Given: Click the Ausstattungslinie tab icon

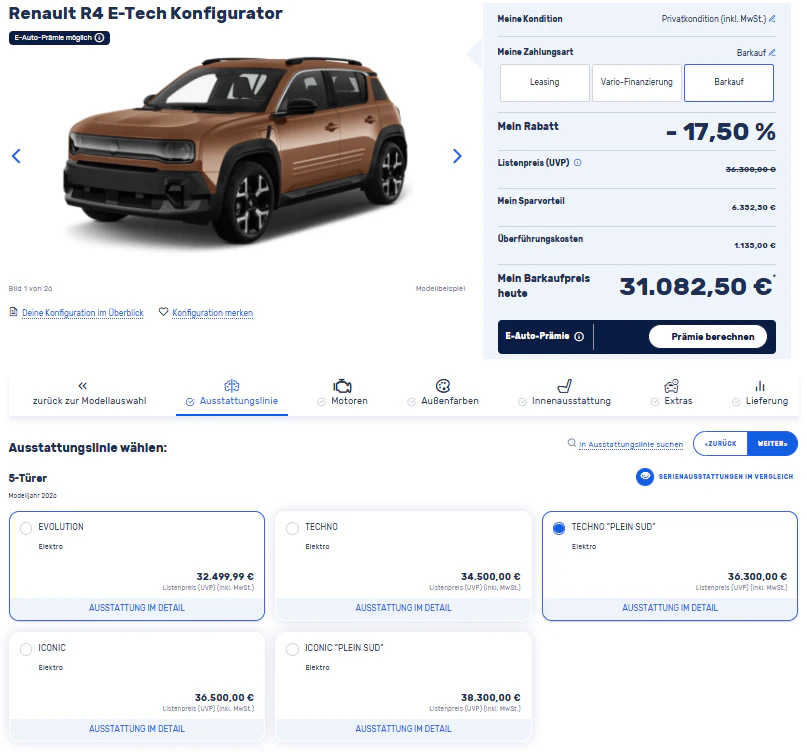Looking at the screenshot, I should [x=232, y=386].
